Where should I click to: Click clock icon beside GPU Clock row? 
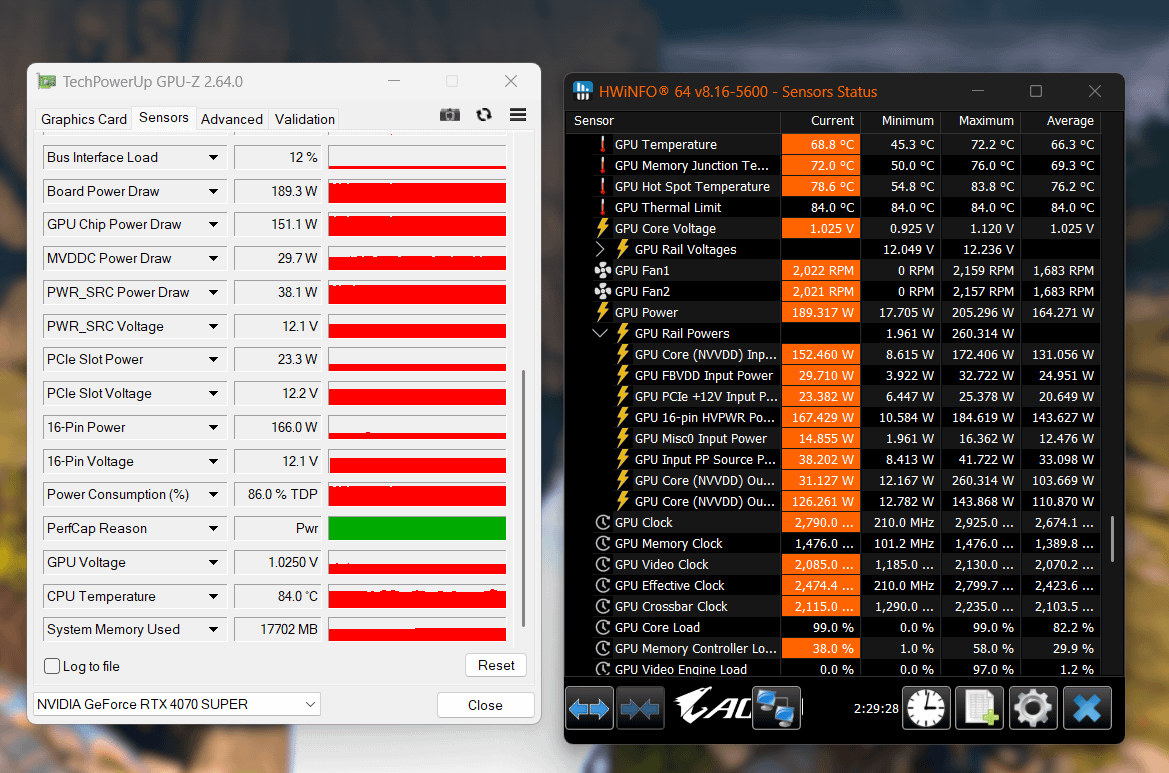pos(602,523)
